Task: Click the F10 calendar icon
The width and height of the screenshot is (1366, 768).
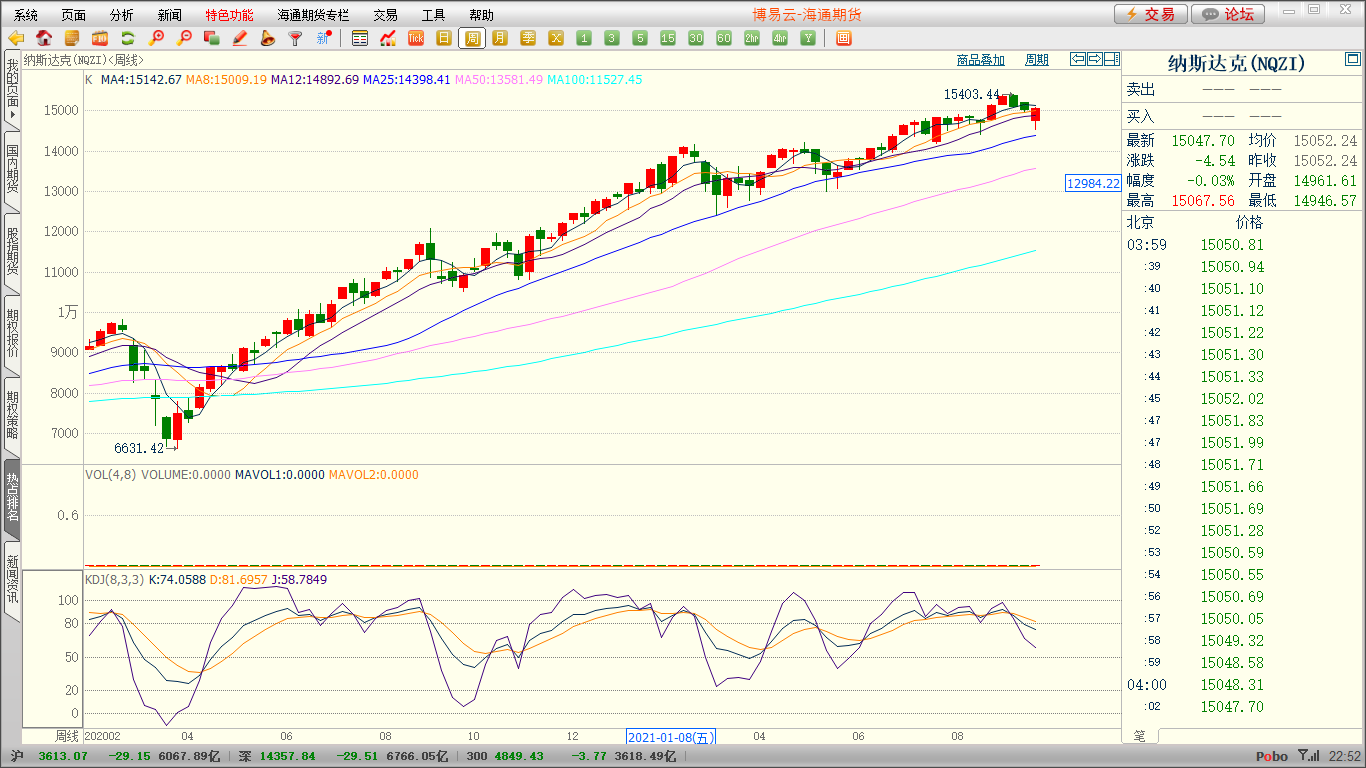Action: 100,38
